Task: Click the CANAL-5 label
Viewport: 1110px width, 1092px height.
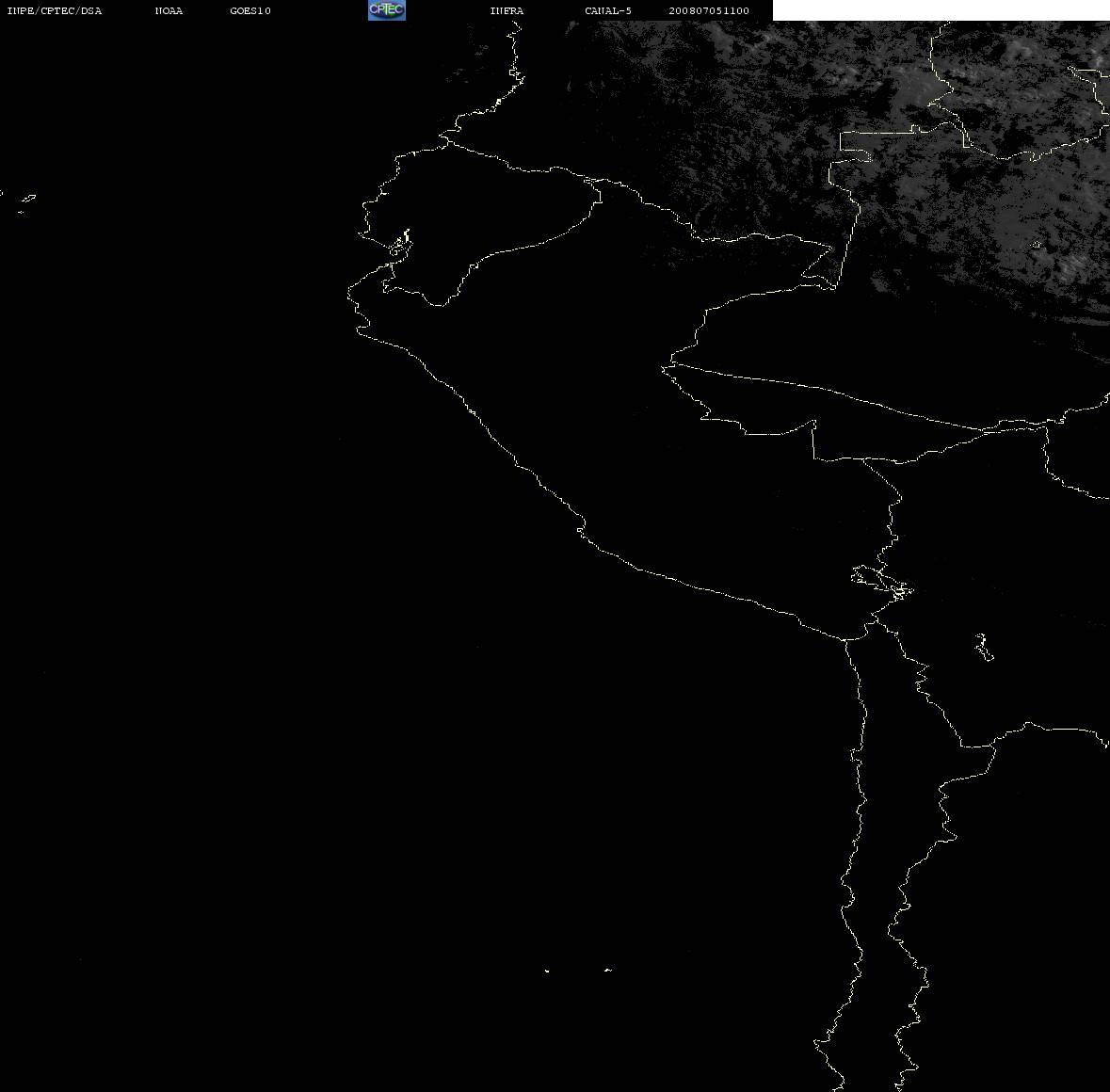Action: (608, 10)
